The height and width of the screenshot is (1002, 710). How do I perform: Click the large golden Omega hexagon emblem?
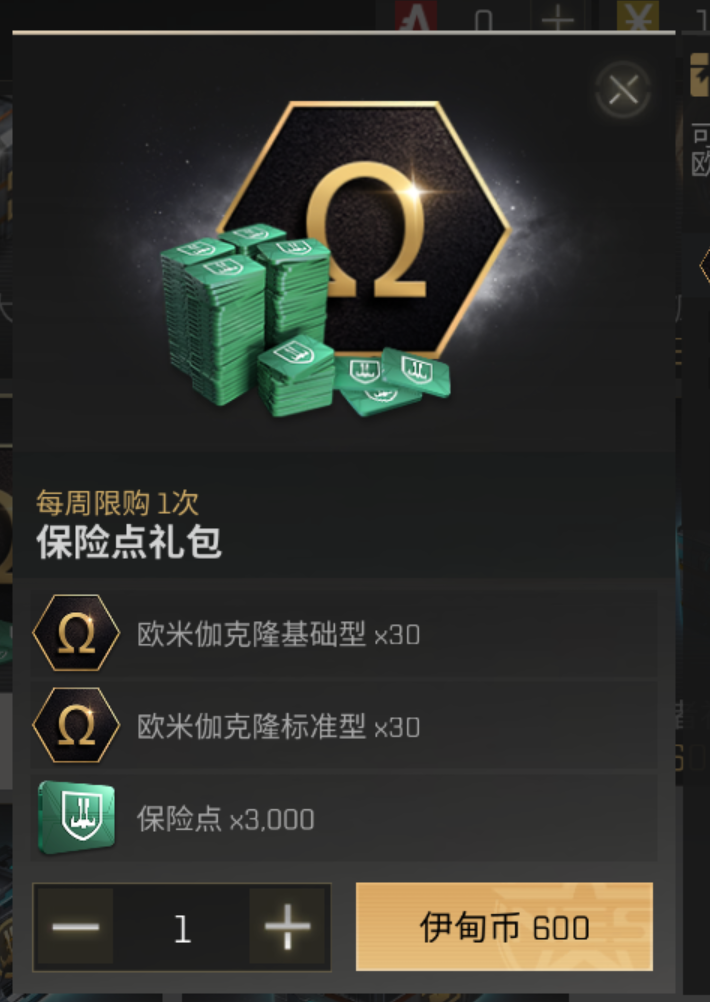[x=364, y=229]
